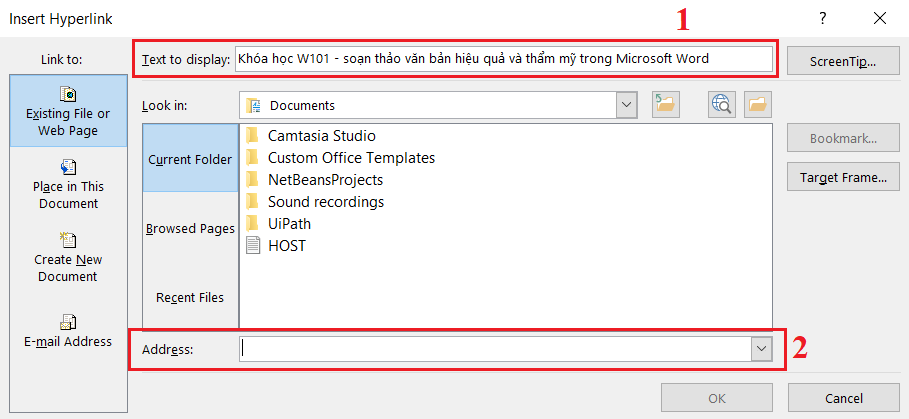Switch to Browsed Pages view
Screen dimensions: 909x419
(190, 228)
